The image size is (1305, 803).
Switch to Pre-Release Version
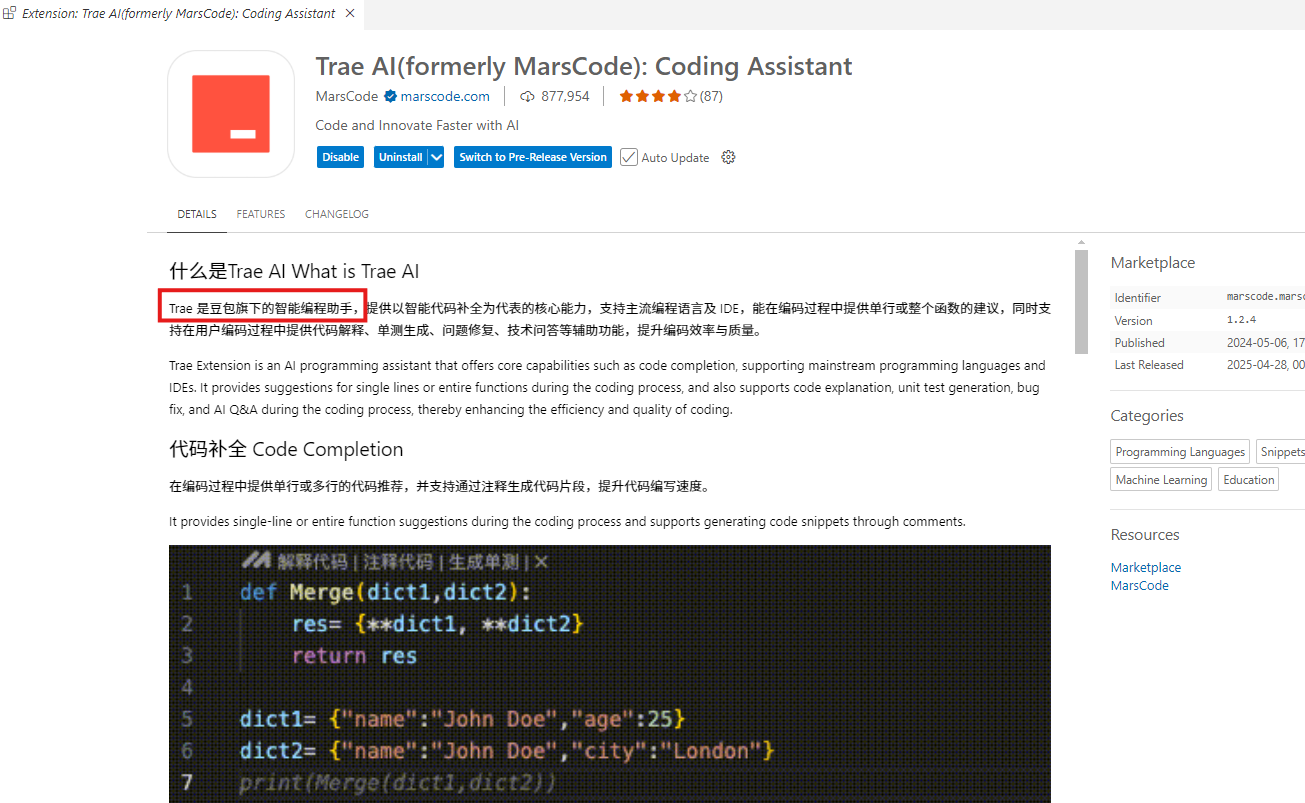(x=533, y=157)
